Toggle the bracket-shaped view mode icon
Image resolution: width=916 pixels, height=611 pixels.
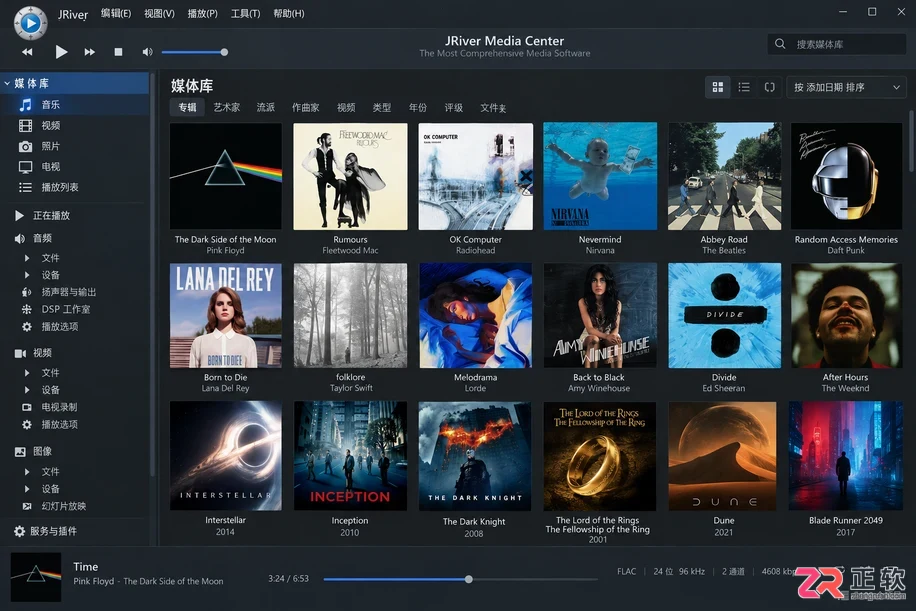pos(769,87)
